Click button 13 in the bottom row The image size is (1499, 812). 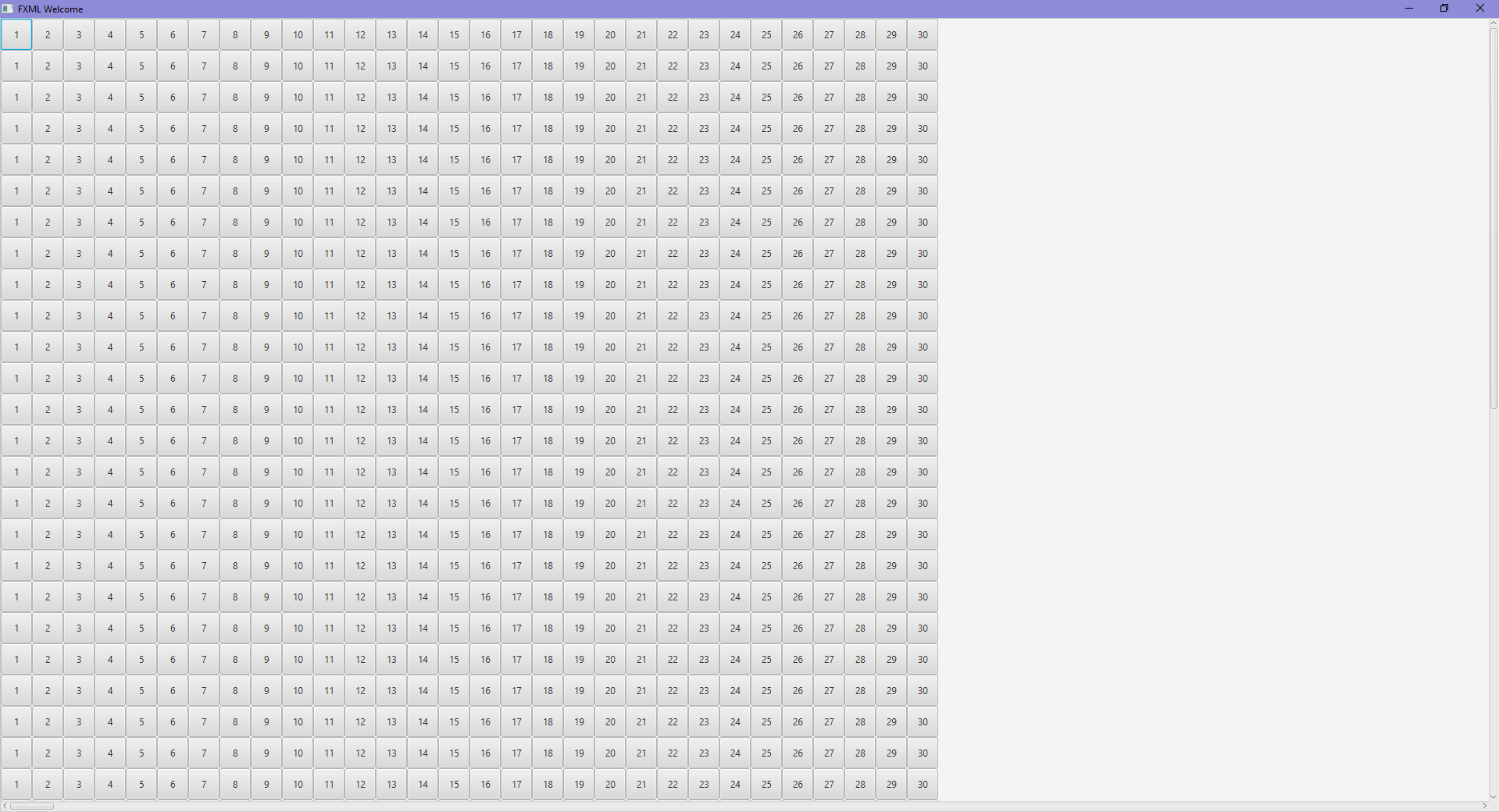[391, 784]
